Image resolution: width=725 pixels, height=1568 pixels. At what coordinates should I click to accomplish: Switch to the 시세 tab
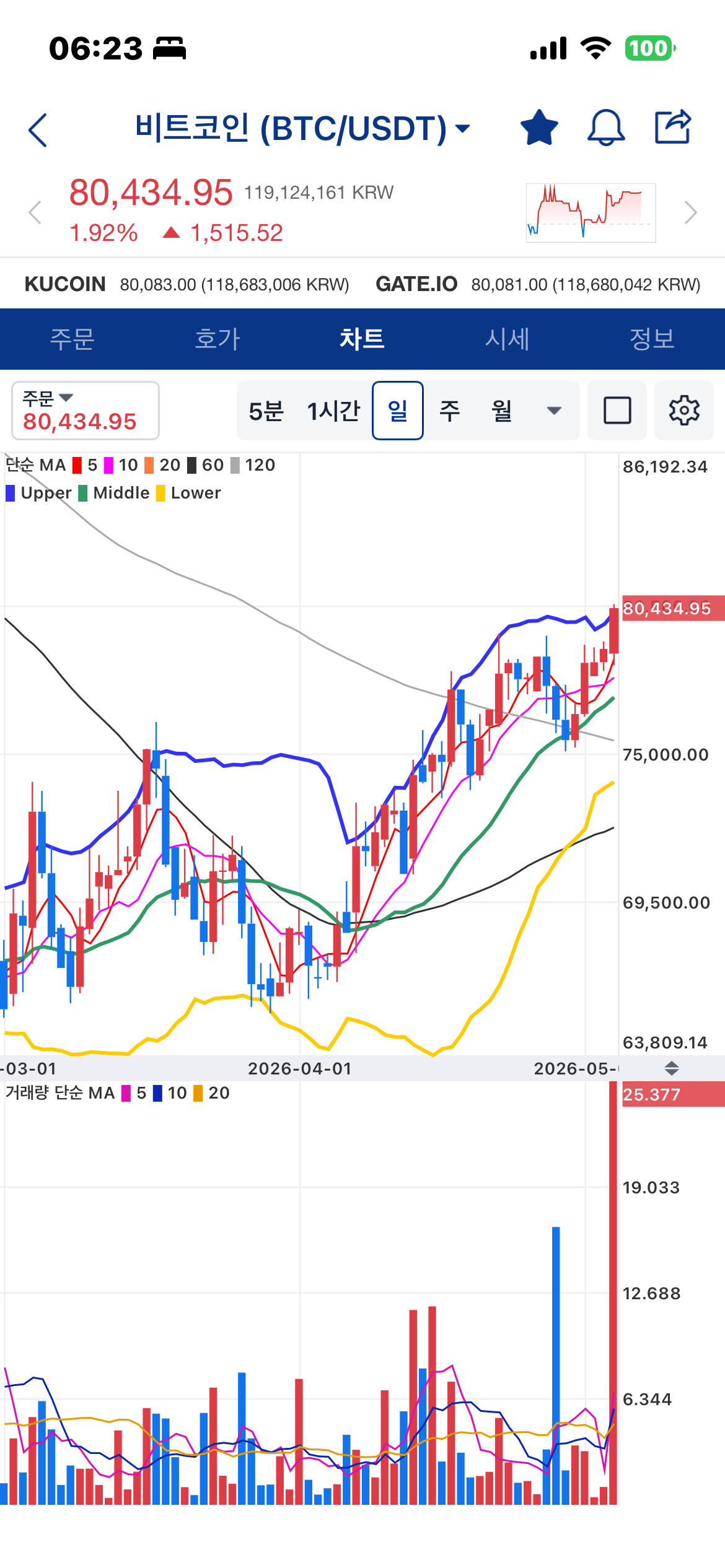(x=507, y=339)
